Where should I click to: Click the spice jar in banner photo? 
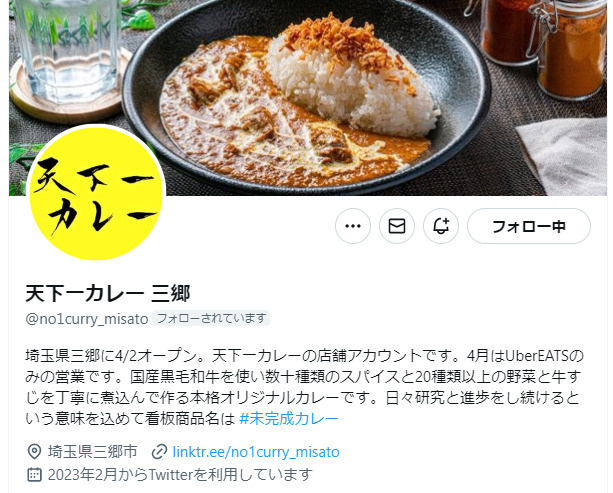point(571,49)
